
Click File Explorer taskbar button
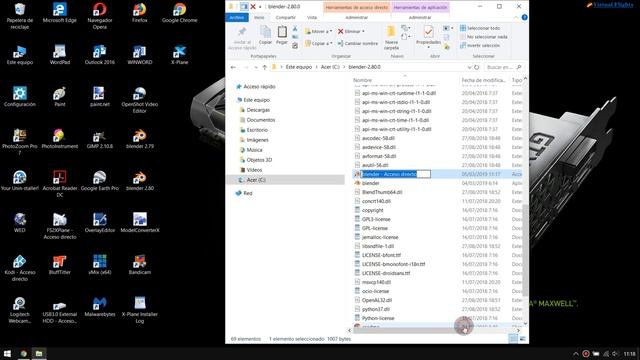(39, 353)
